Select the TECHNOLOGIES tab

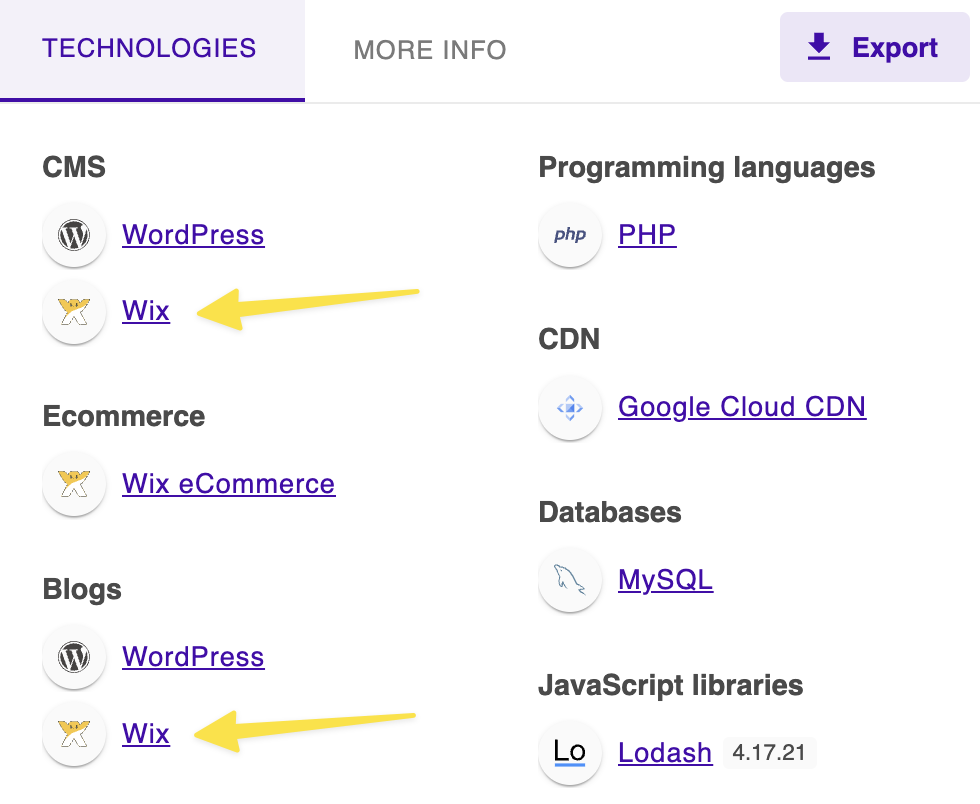(150, 49)
